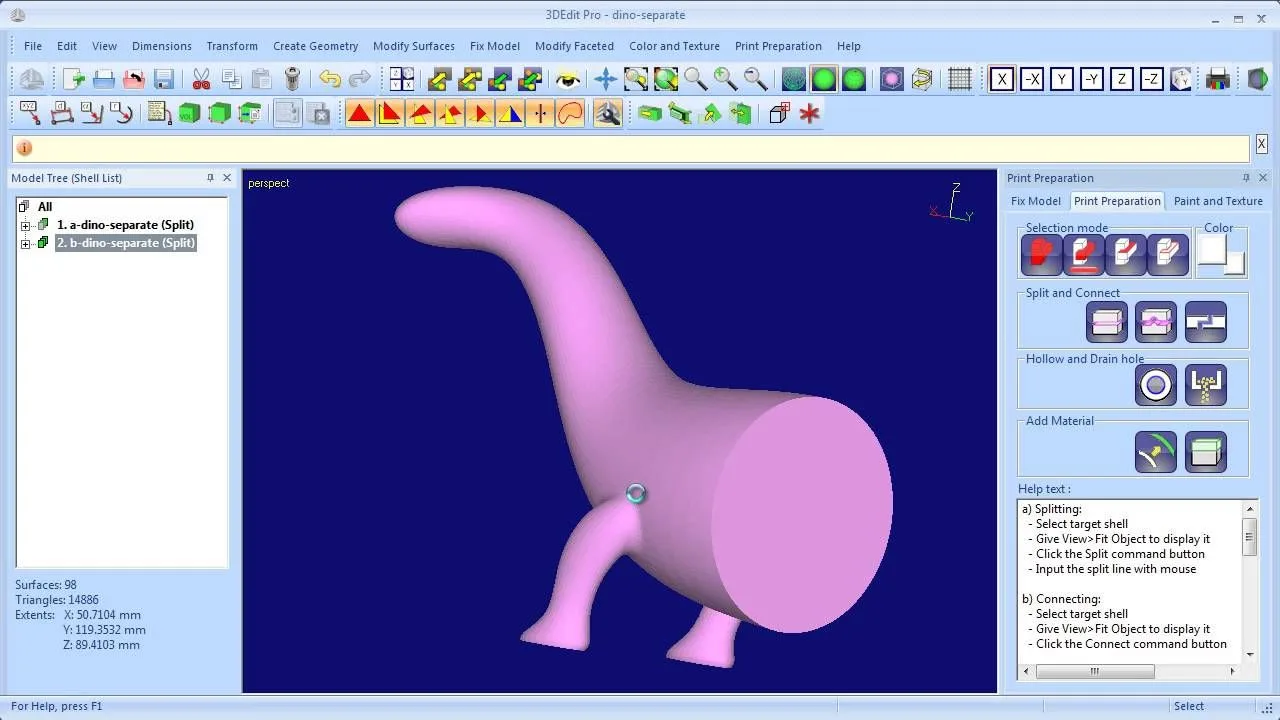Open the Print Preparation menu
The width and height of the screenshot is (1280, 720).
[x=778, y=46]
